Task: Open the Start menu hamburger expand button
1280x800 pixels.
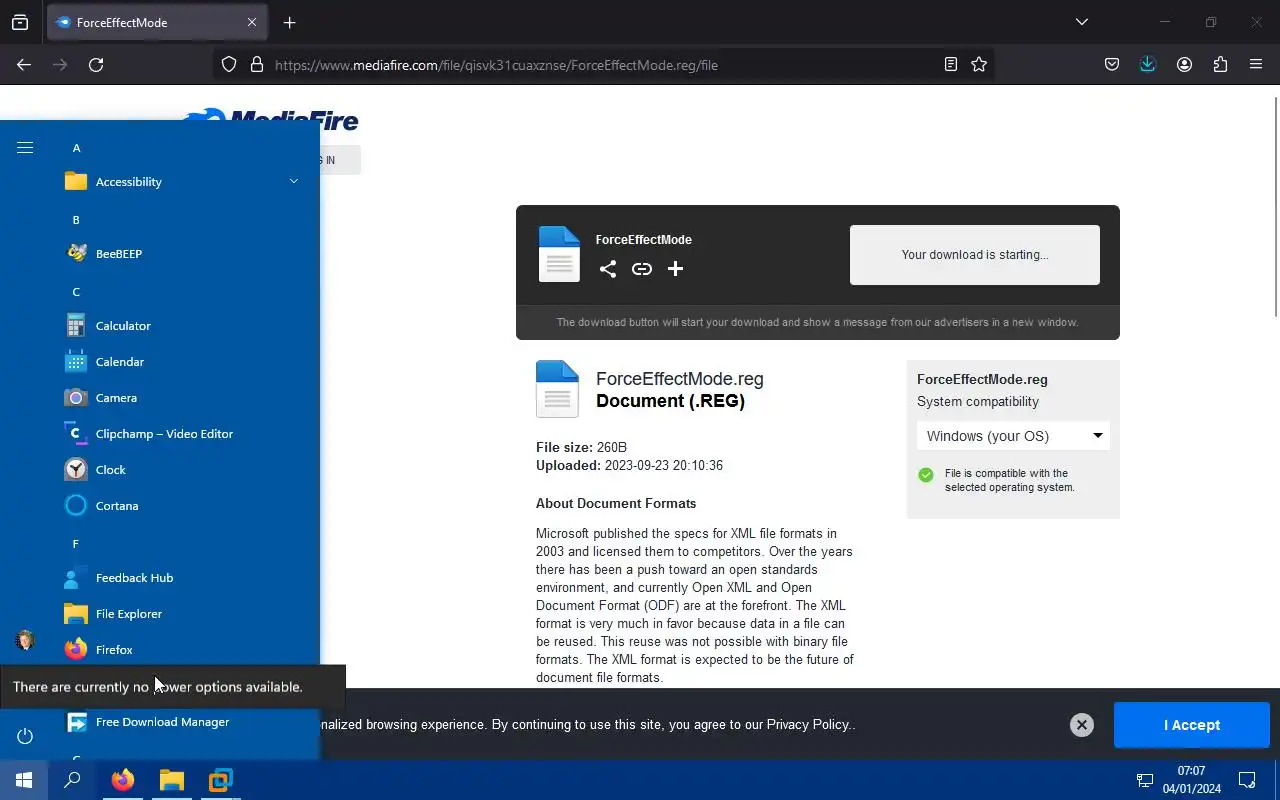Action: [25, 148]
